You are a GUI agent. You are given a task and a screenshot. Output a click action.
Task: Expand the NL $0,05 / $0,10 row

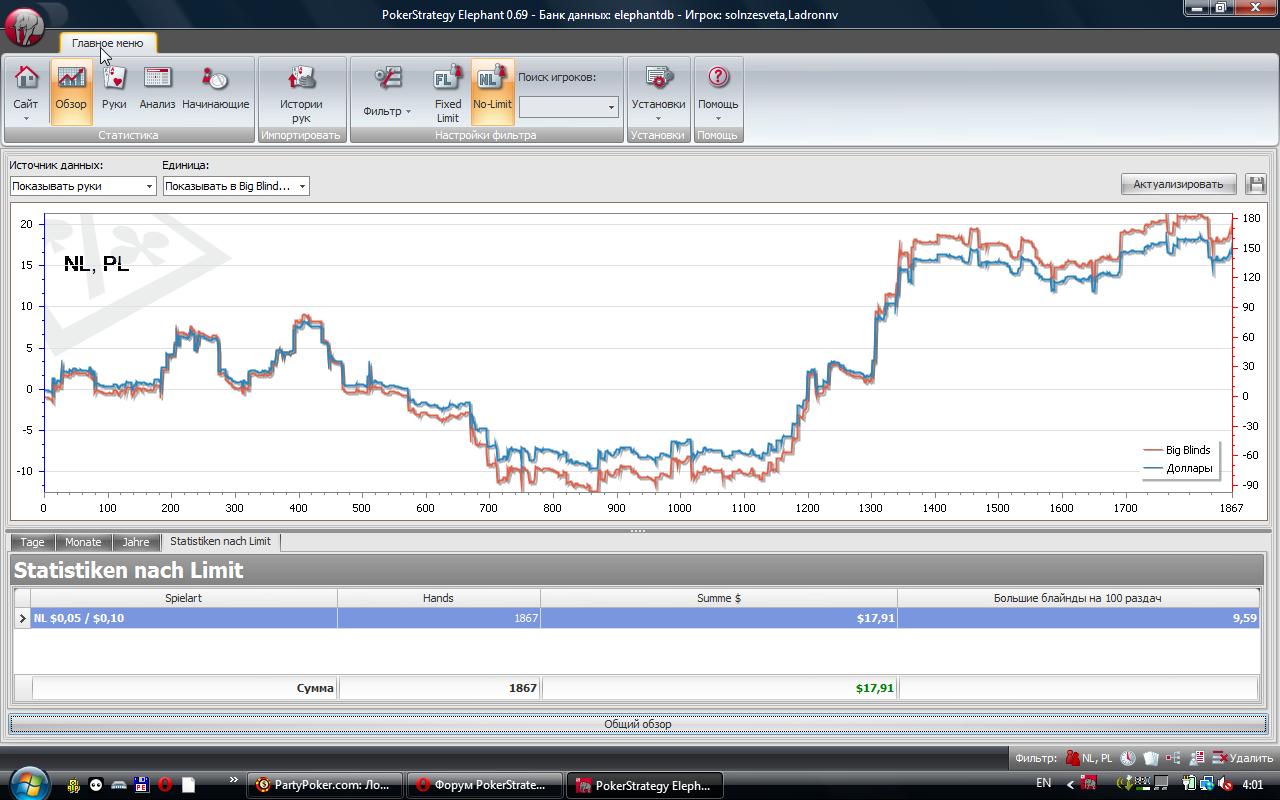click(22, 618)
